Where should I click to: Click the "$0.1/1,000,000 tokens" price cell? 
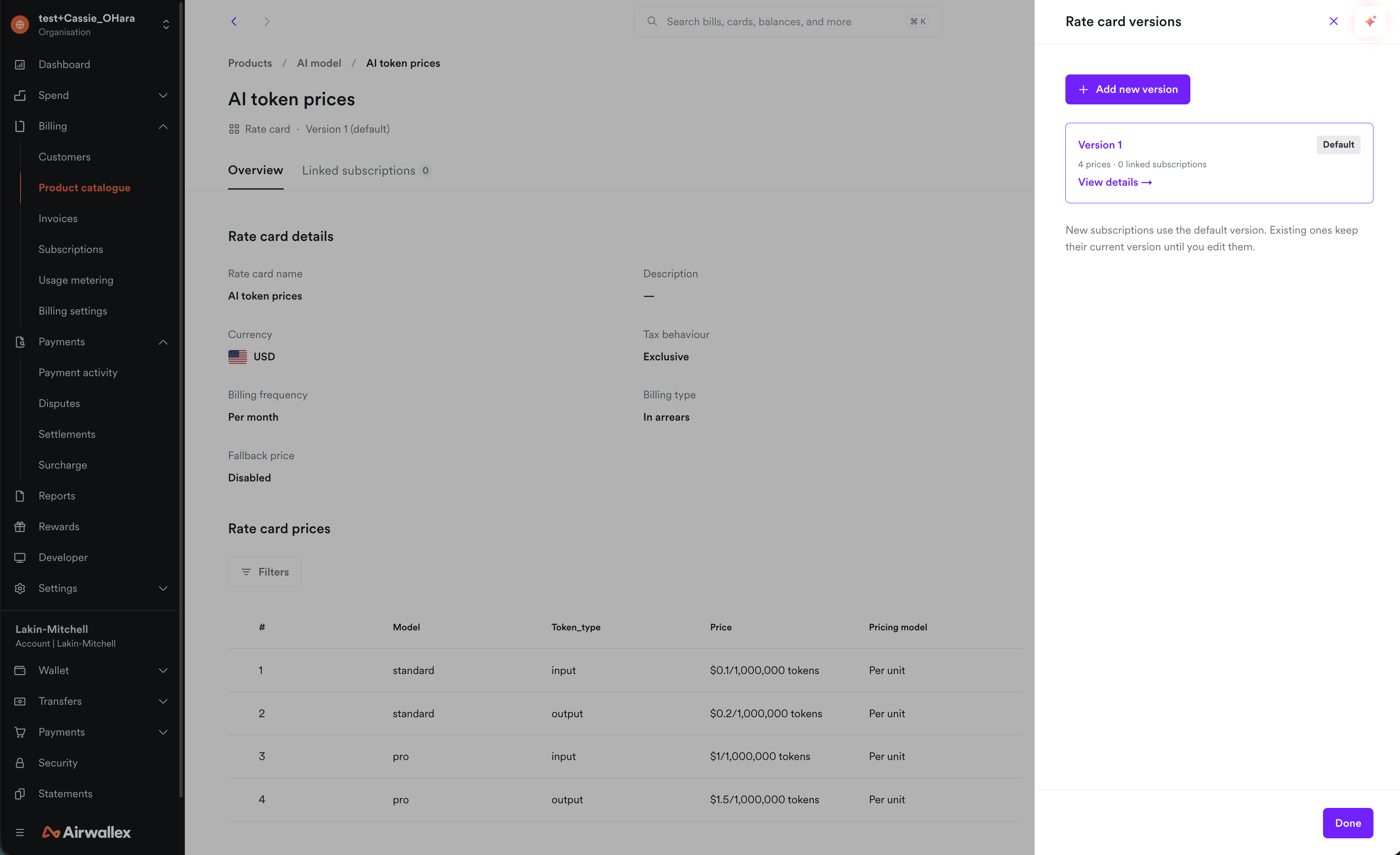click(764, 670)
